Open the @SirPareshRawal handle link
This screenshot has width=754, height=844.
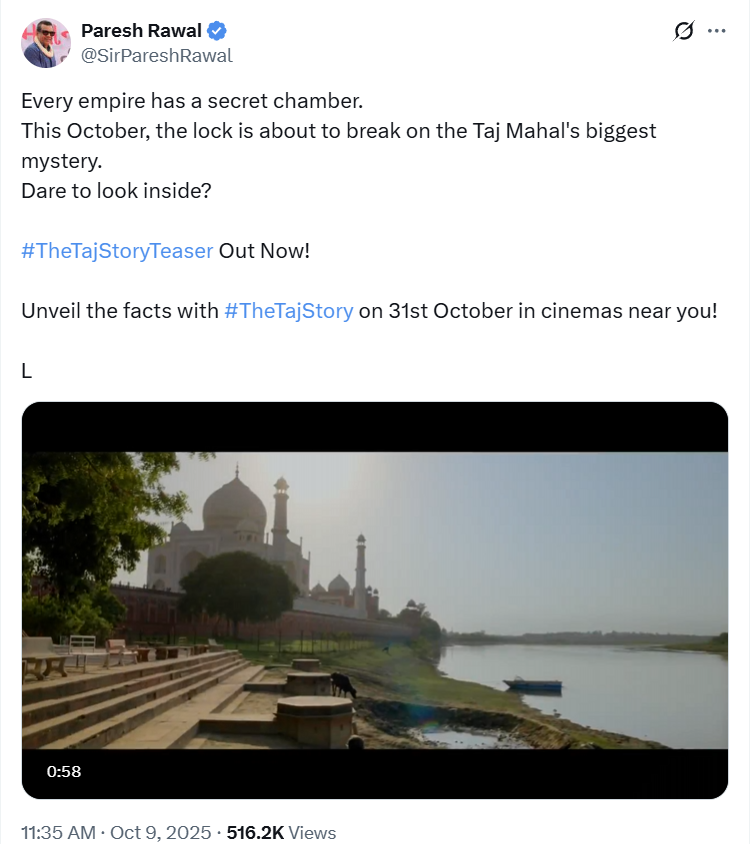point(156,55)
